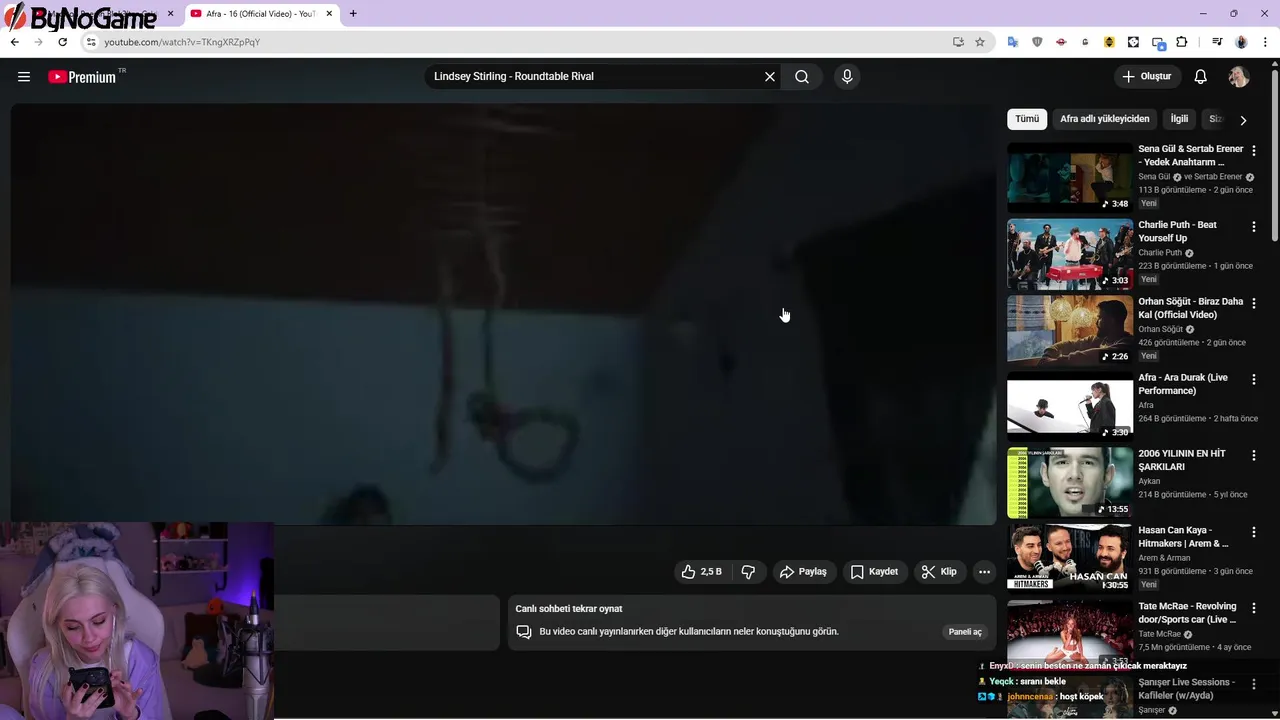Open Google Translate extension icon

pos(1013,42)
